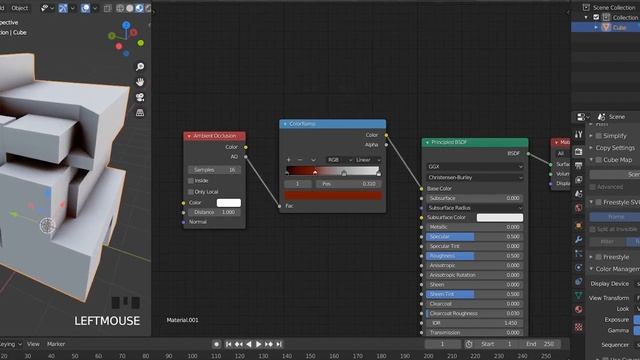This screenshot has height=360, width=640.
Task: Open ColorRamp tools chevron menu
Action: pos(313,160)
